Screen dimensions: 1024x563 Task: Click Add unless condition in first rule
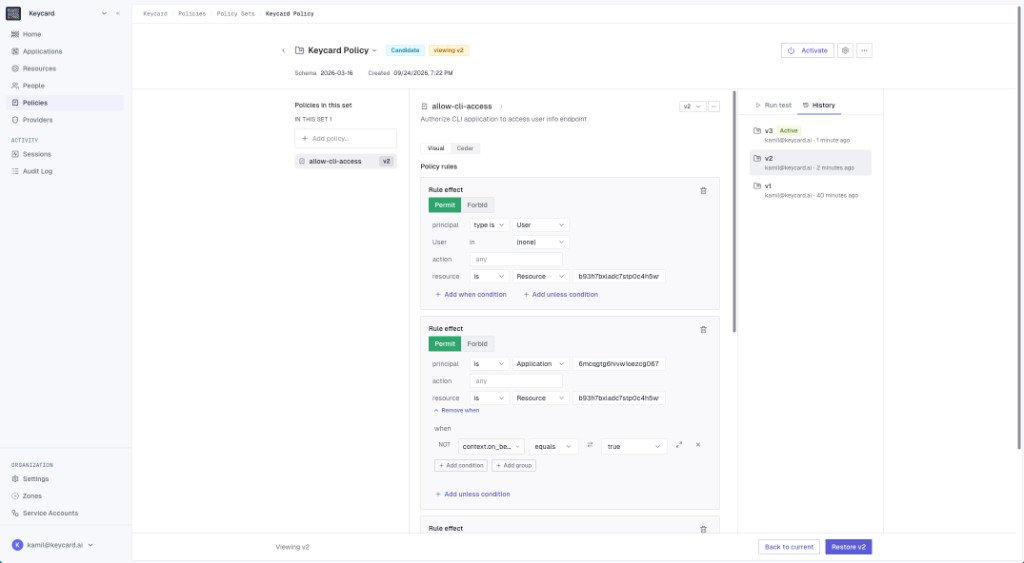click(561, 295)
